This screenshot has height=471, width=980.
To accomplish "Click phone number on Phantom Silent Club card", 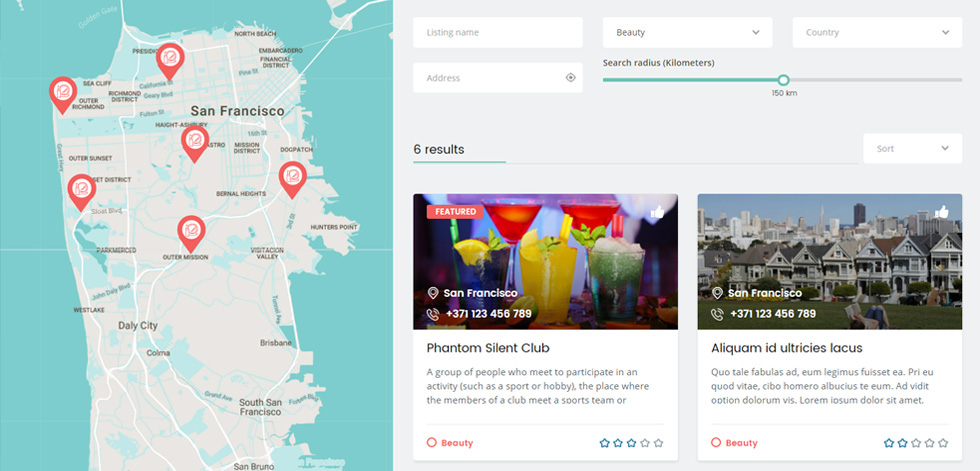I will 489,314.
